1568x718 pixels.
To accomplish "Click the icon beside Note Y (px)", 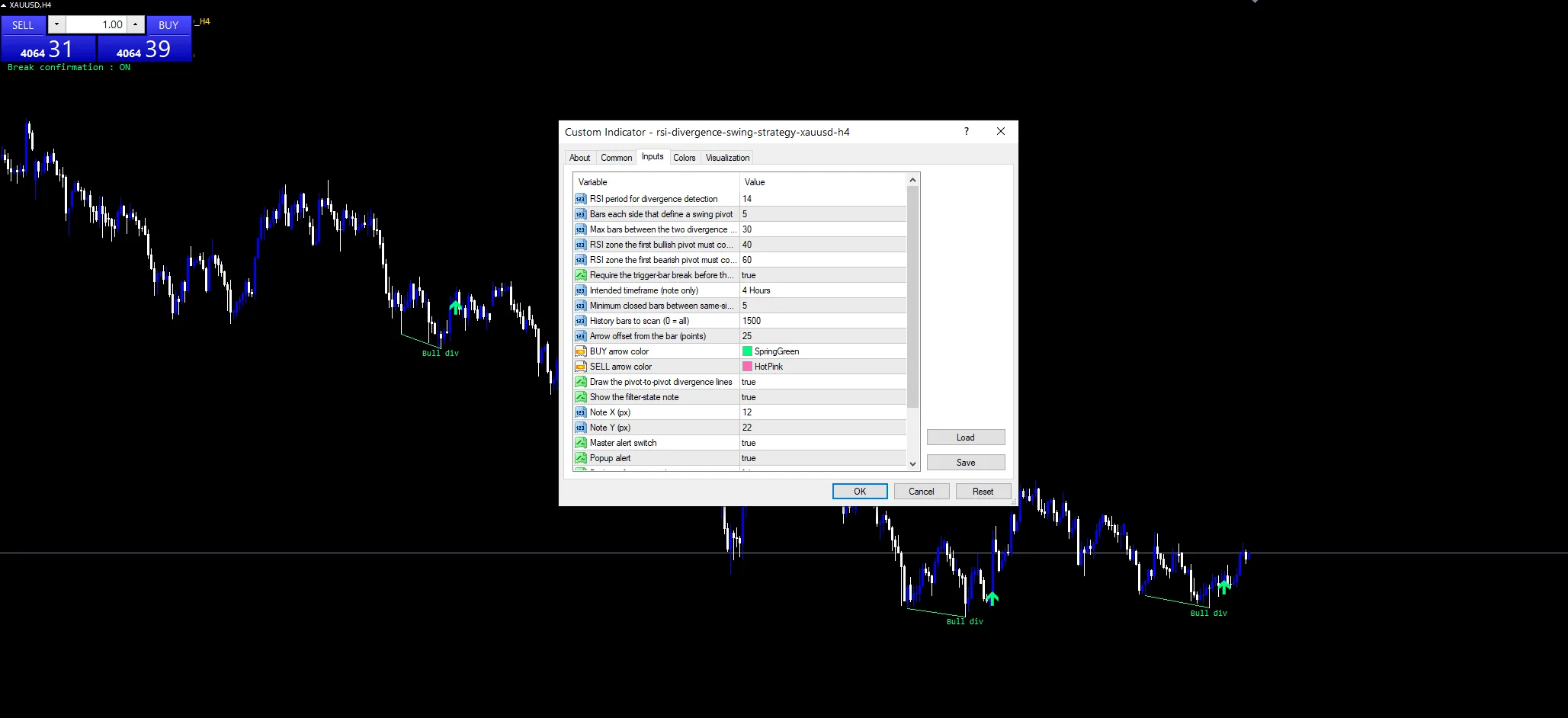I will click(x=581, y=428).
